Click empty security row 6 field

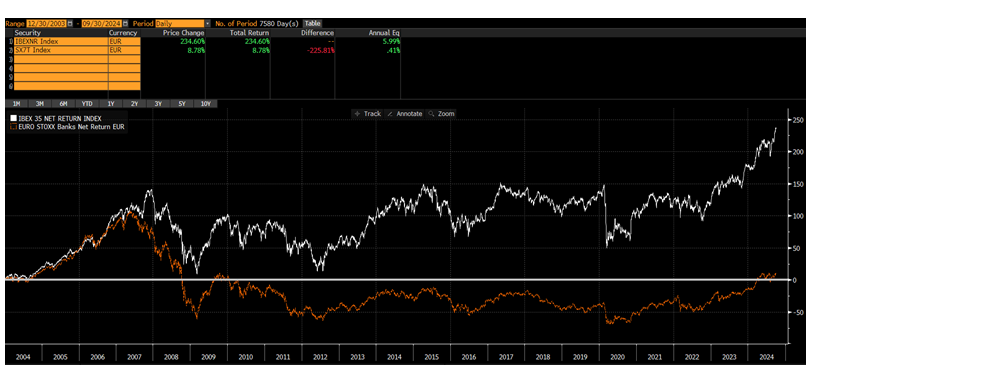[61, 86]
